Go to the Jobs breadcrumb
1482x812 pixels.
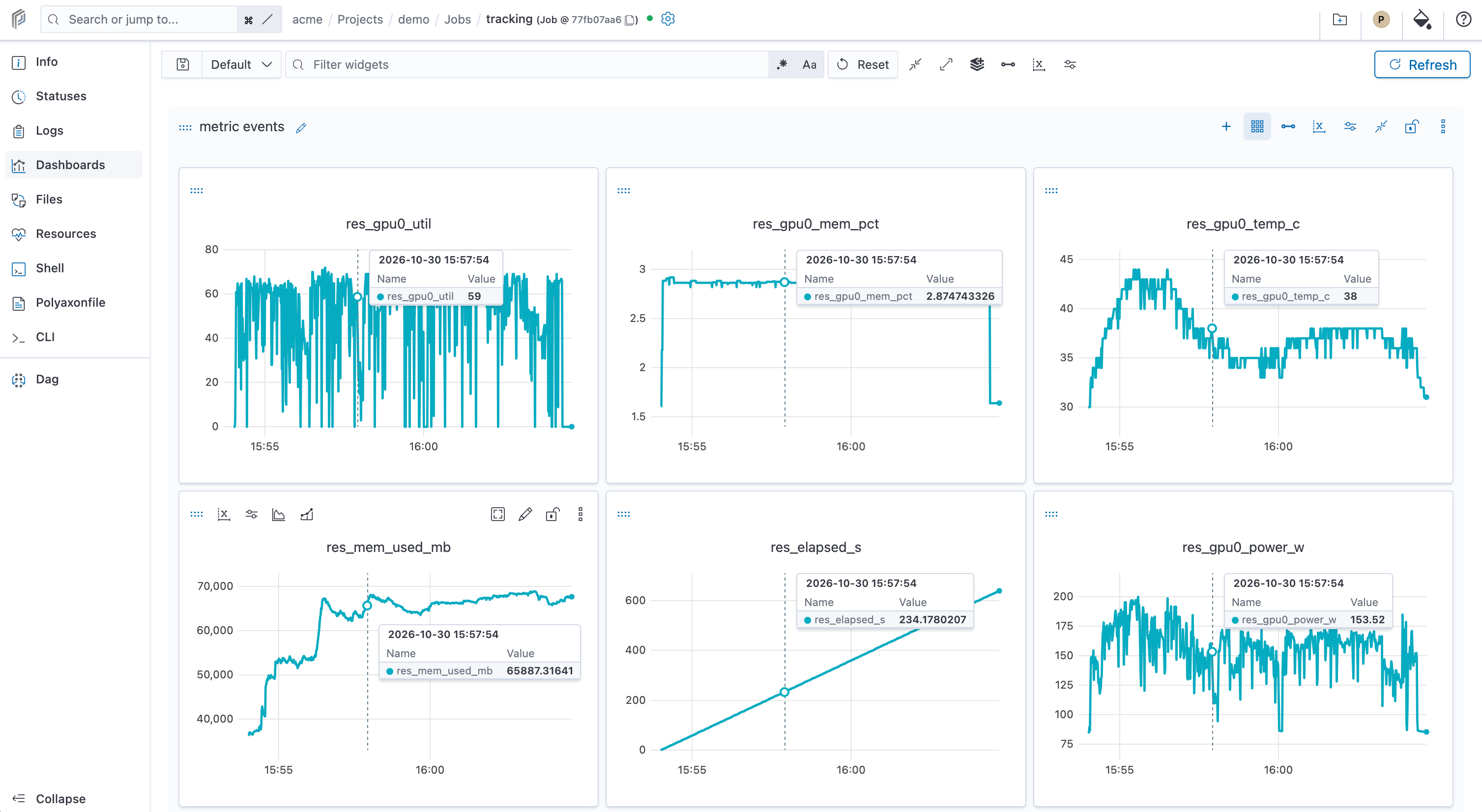457,20
